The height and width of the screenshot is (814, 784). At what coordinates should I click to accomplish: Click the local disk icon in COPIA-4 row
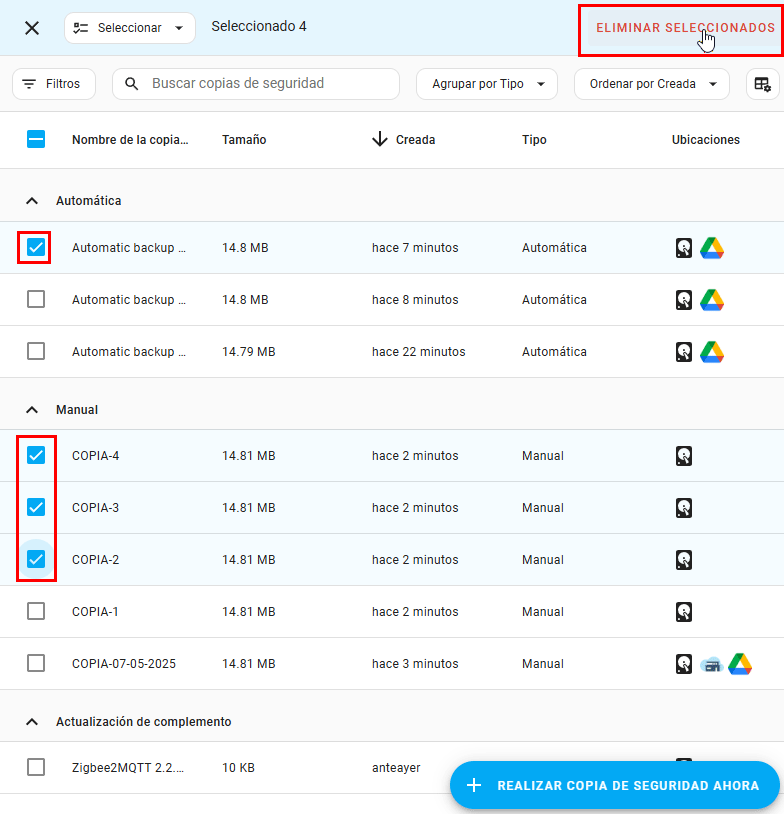click(x=684, y=456)
